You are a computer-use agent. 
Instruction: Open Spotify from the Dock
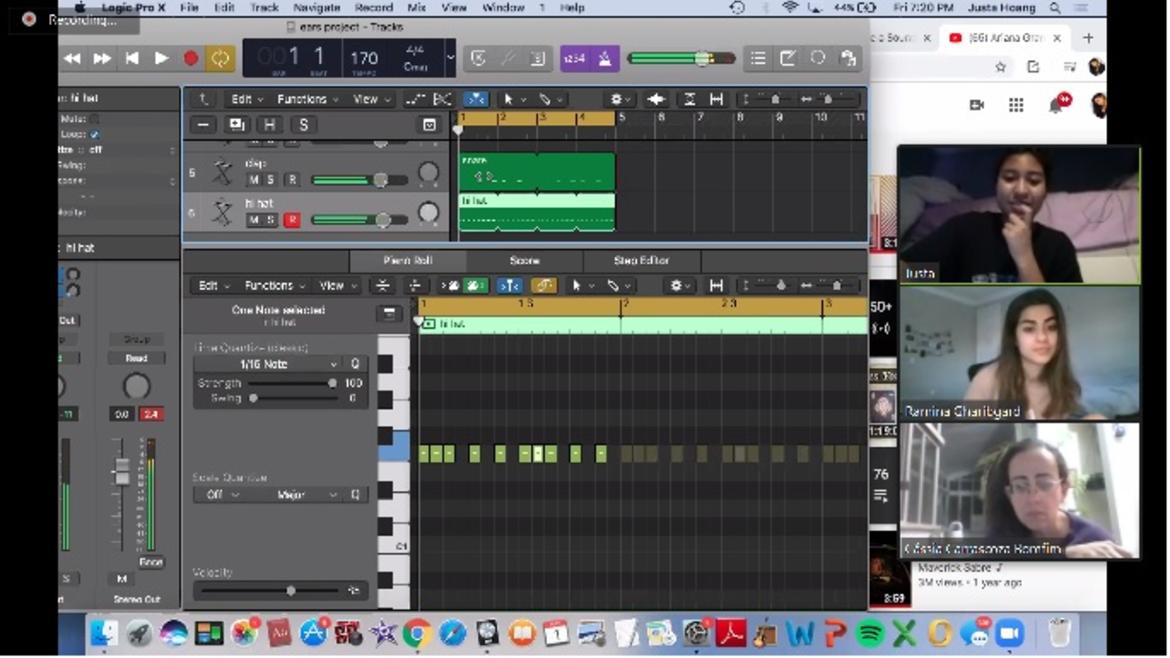[x=870, y=633]
